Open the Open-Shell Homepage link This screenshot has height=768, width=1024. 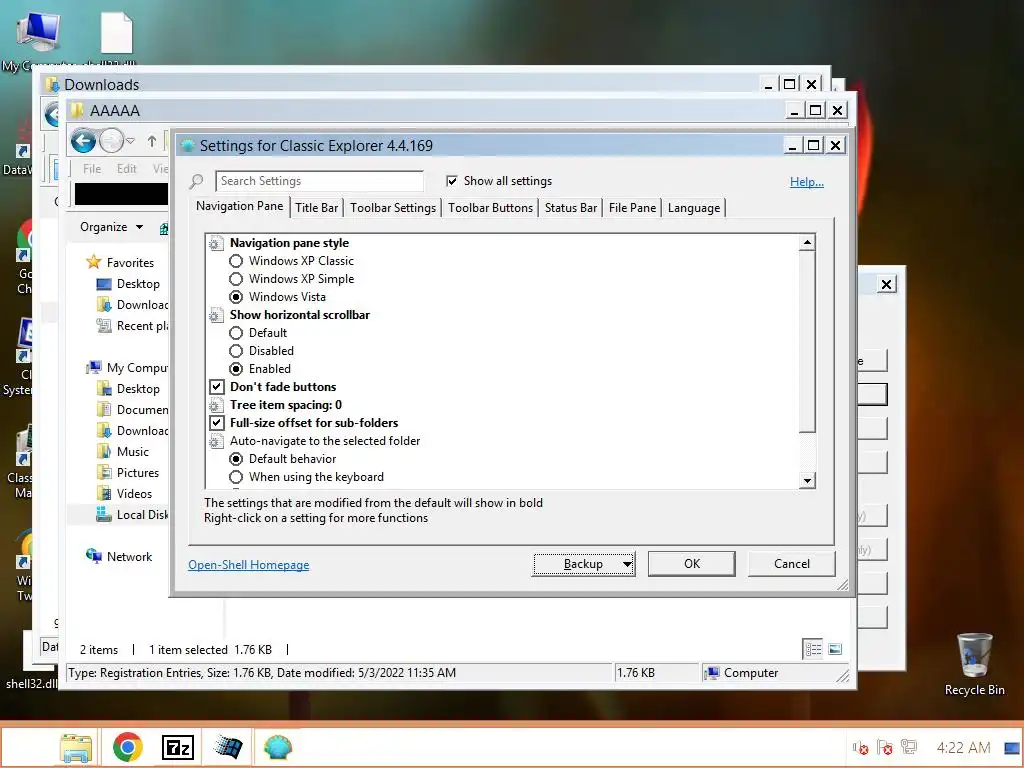click(248, 565)
